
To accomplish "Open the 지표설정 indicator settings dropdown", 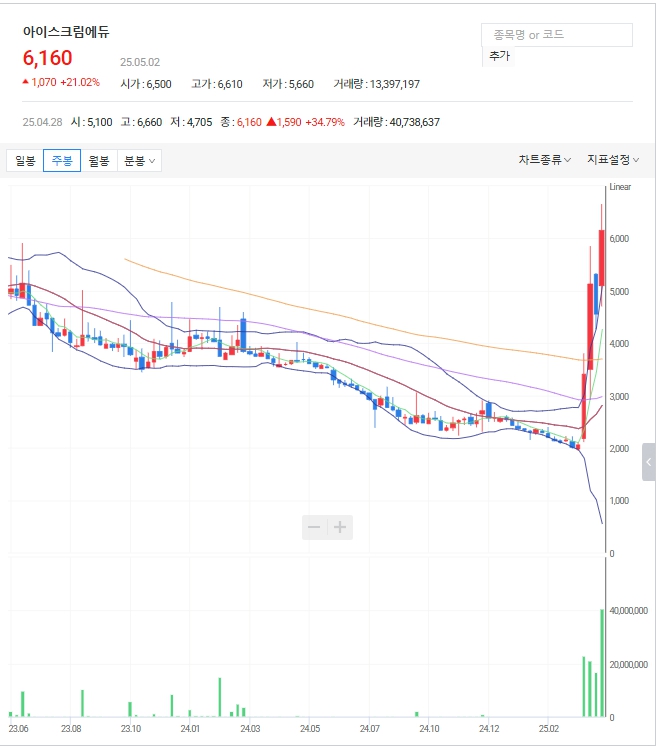I will click(x=613, y=160).
